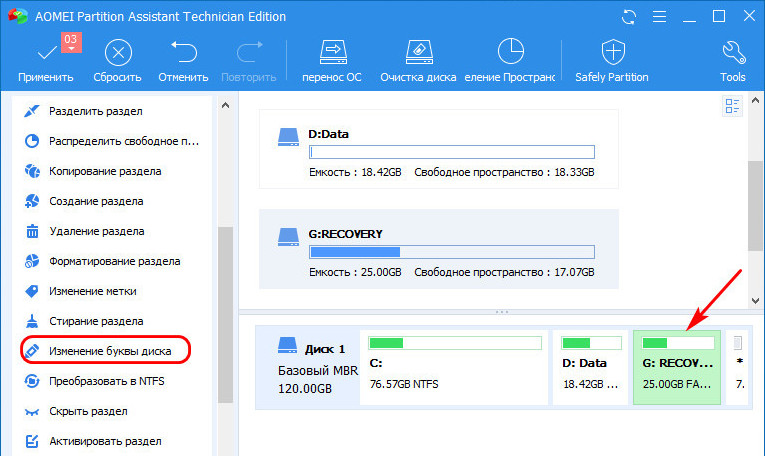Click the refresh icon in title bar
The width and height of the screenshot is (765, 456).
tap(629, 17)
